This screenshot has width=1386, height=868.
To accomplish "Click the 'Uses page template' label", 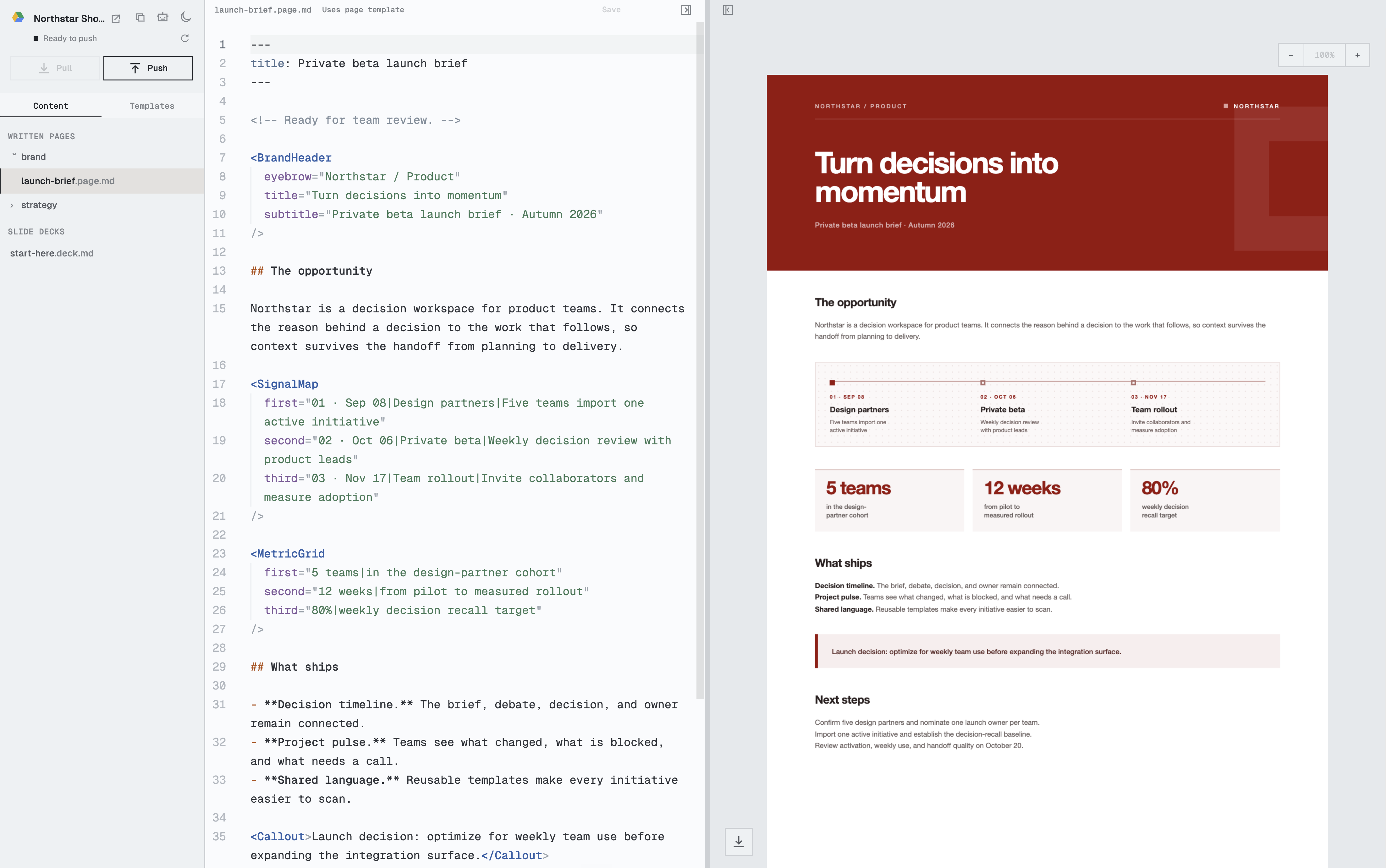I will point(363,10).
